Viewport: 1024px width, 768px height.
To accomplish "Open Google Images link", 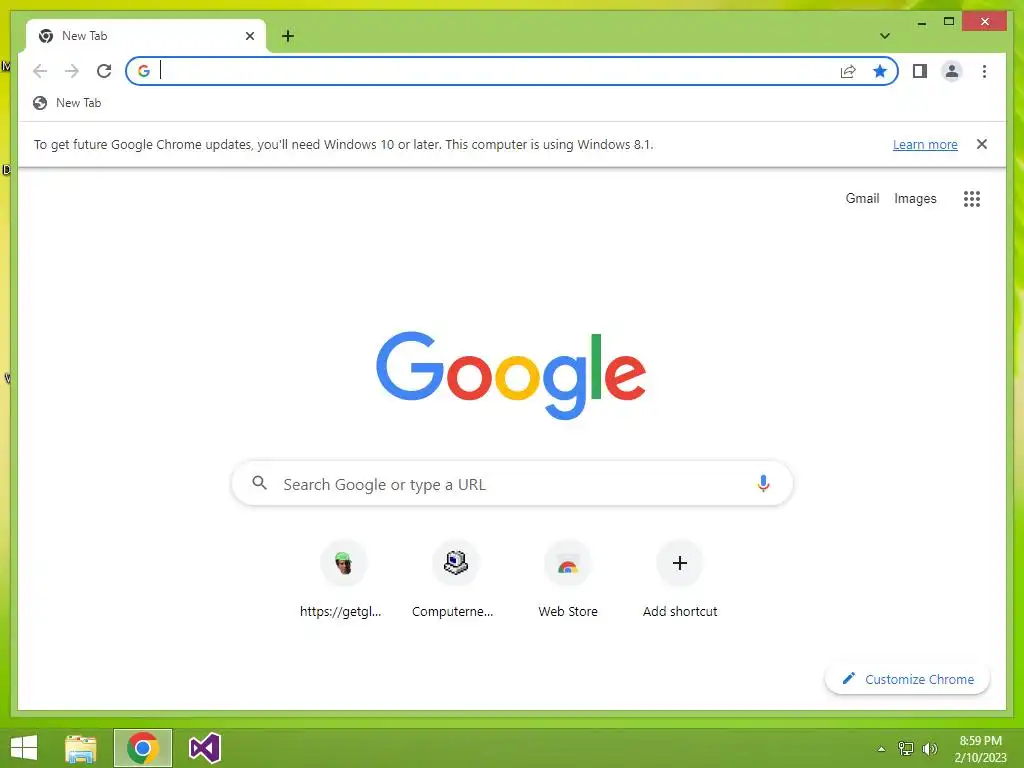I will point(915,199).
